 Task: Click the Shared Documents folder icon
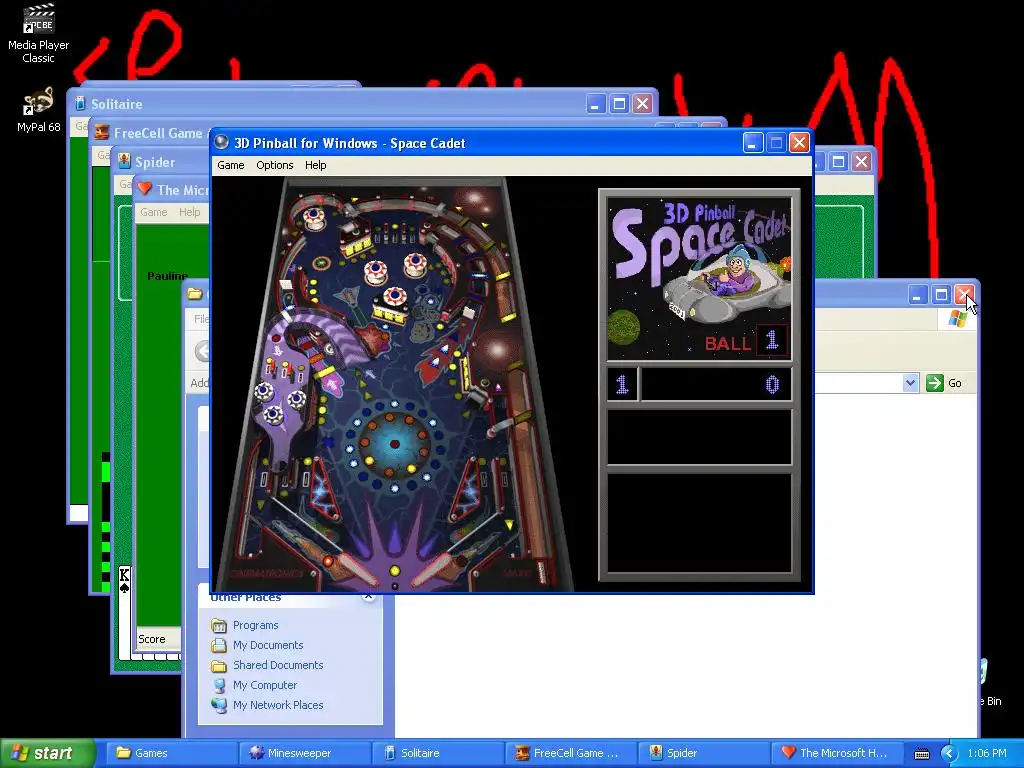(x=219, y=665)
